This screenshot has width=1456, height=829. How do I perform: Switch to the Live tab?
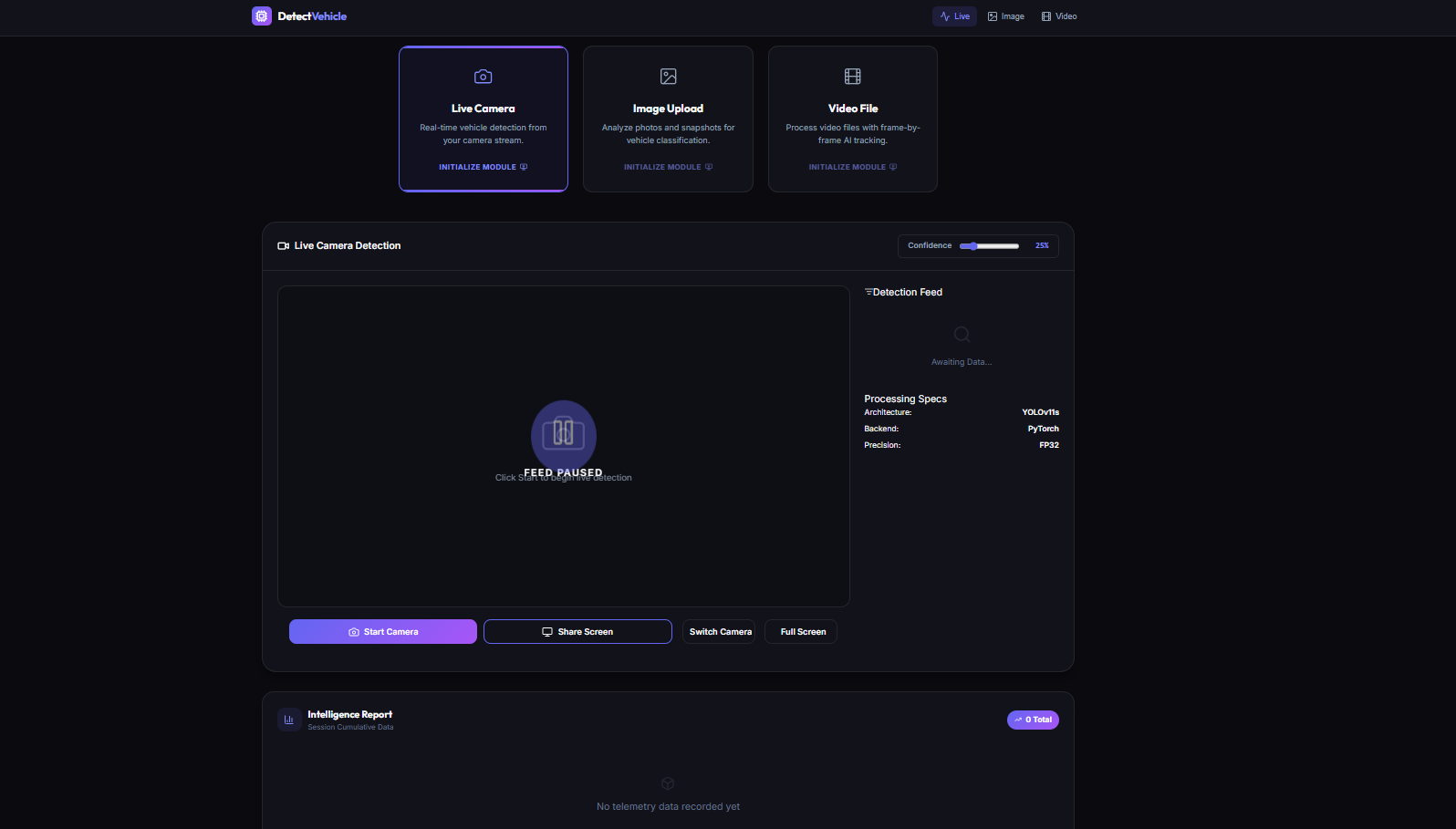(x=954, y=16)
